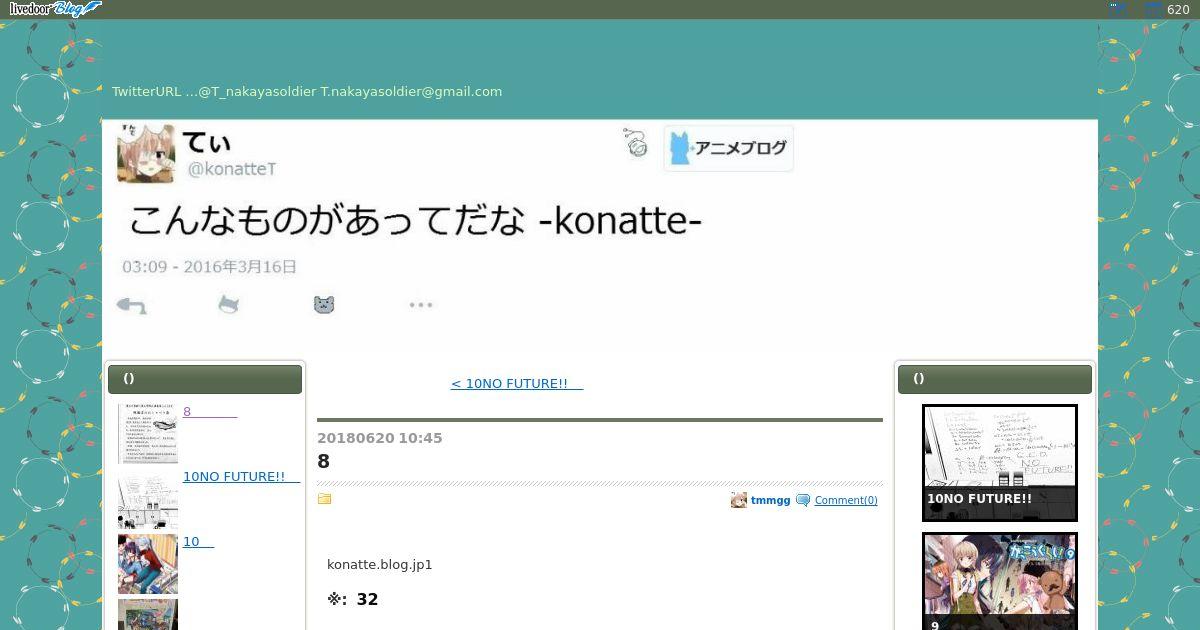Click the right sidebar section header bar
1200x630 pixels.
[x=995, y=379]
